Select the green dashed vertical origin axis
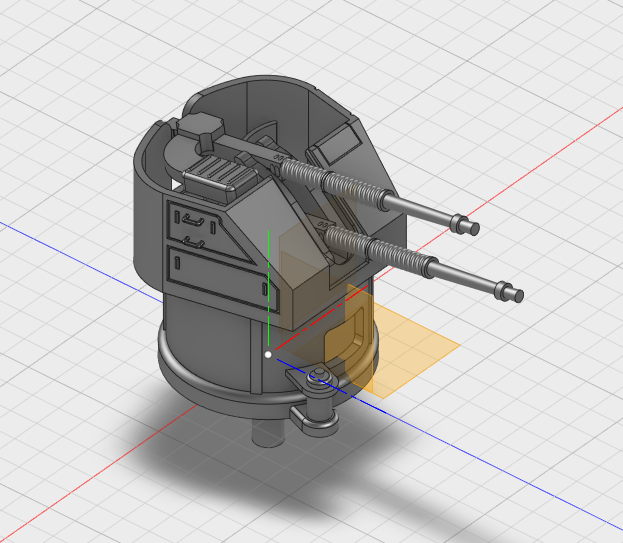Image resolution: width=623 pixels, height=543 pixels. (269, 288)
